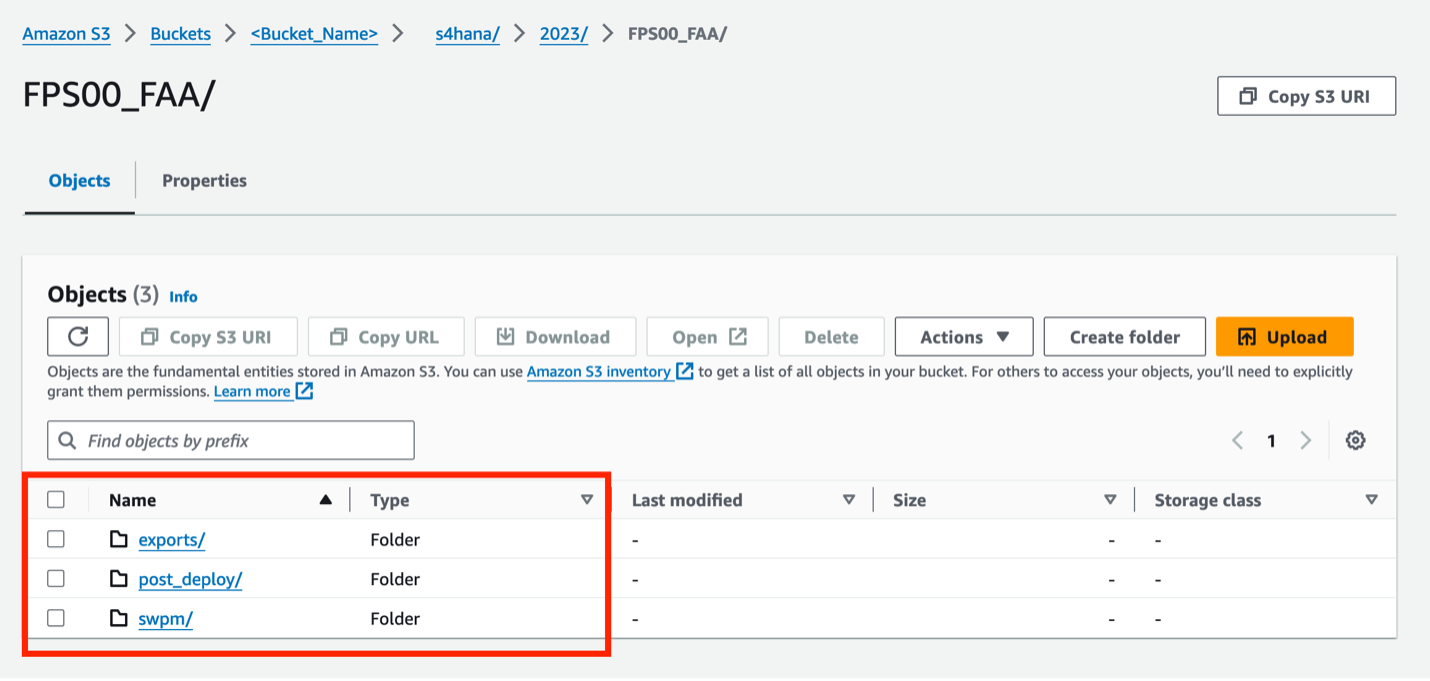Click the Open button
Screen dimensions: 1430x681
(x=707, y=337)
